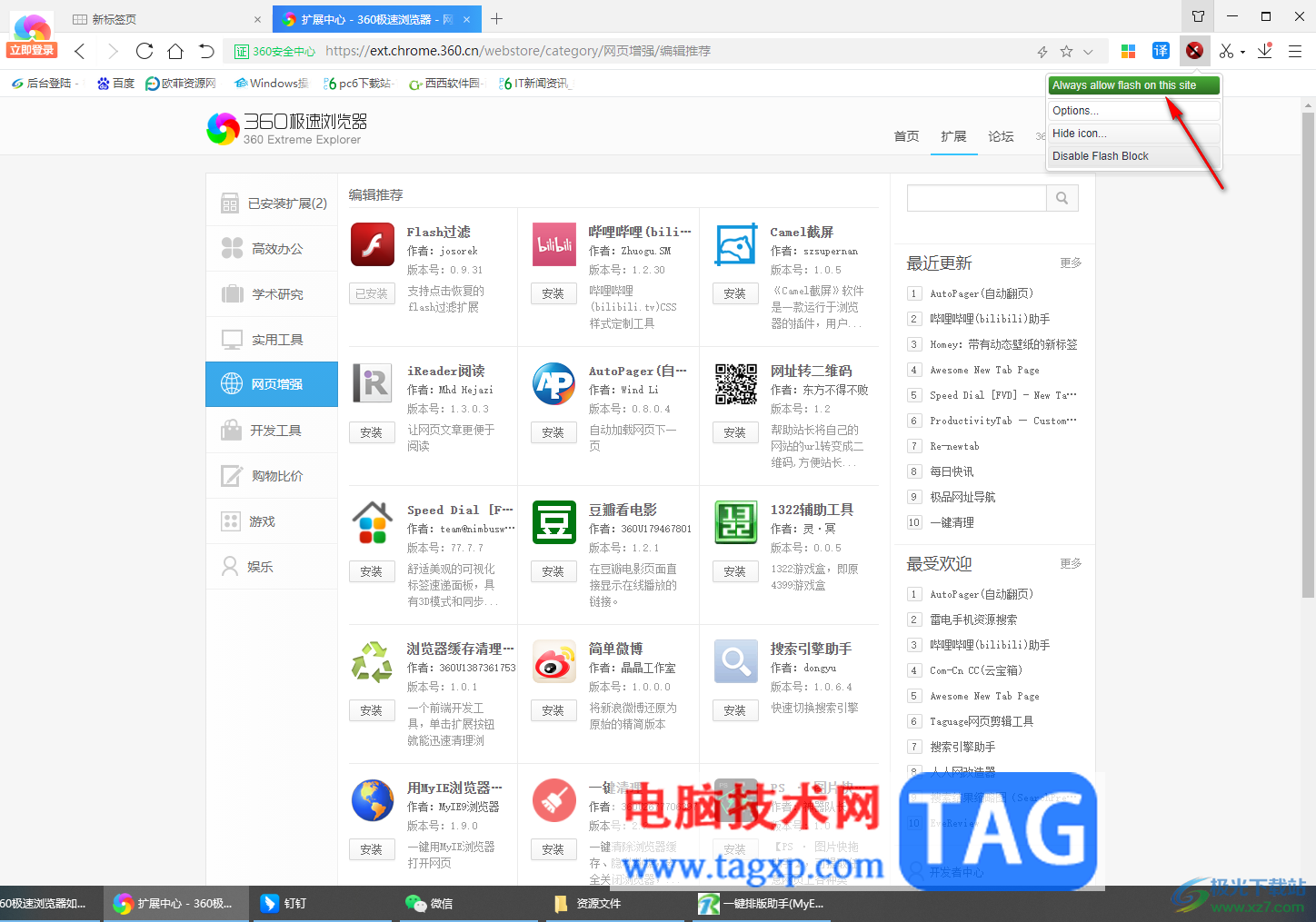Click the undo closed tab icon
Image resolution: width=1316 pixels, height=922 pixels.
(206, 51)
